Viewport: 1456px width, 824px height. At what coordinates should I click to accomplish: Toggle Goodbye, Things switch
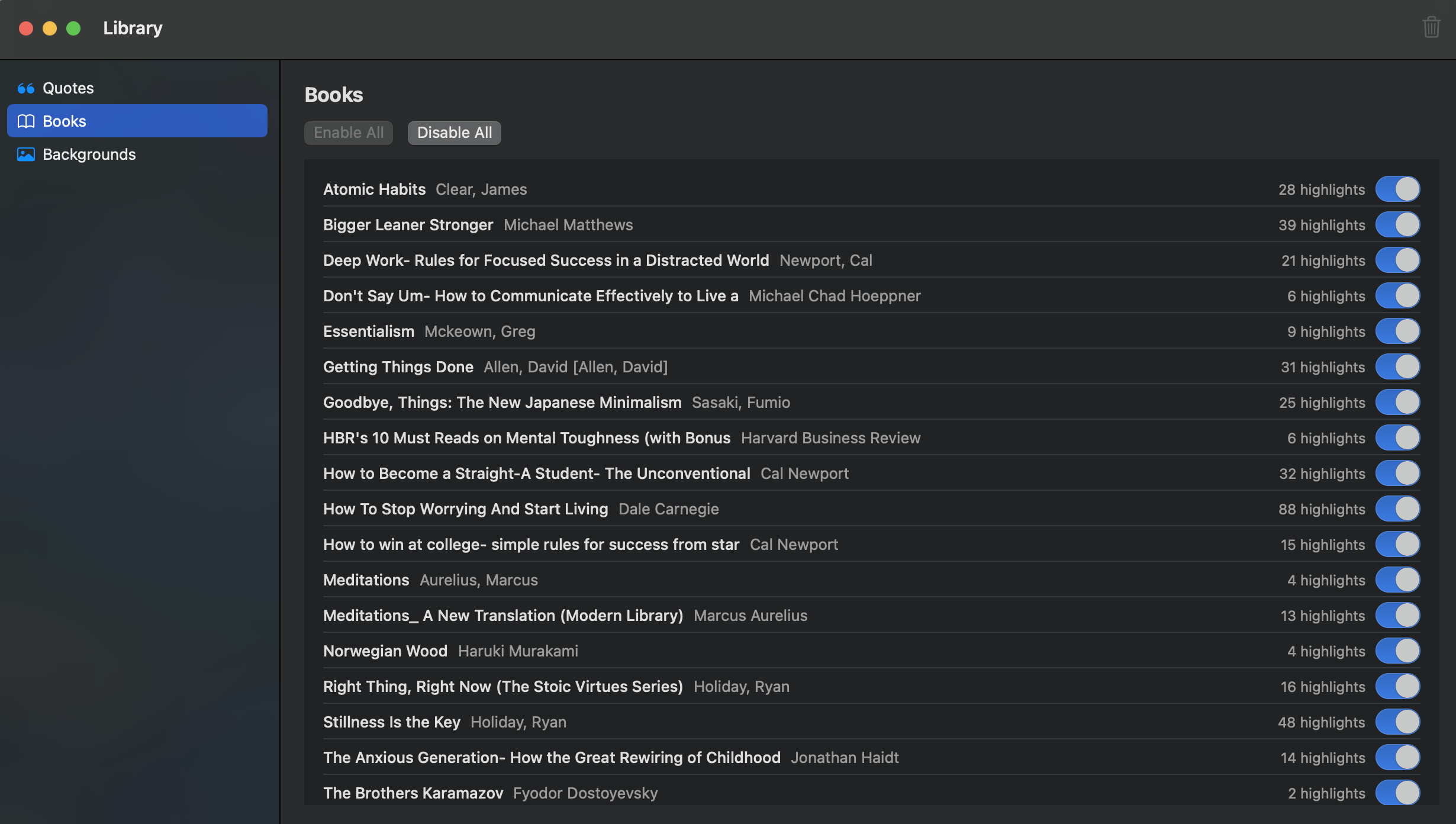click(x=1398, y=403)
